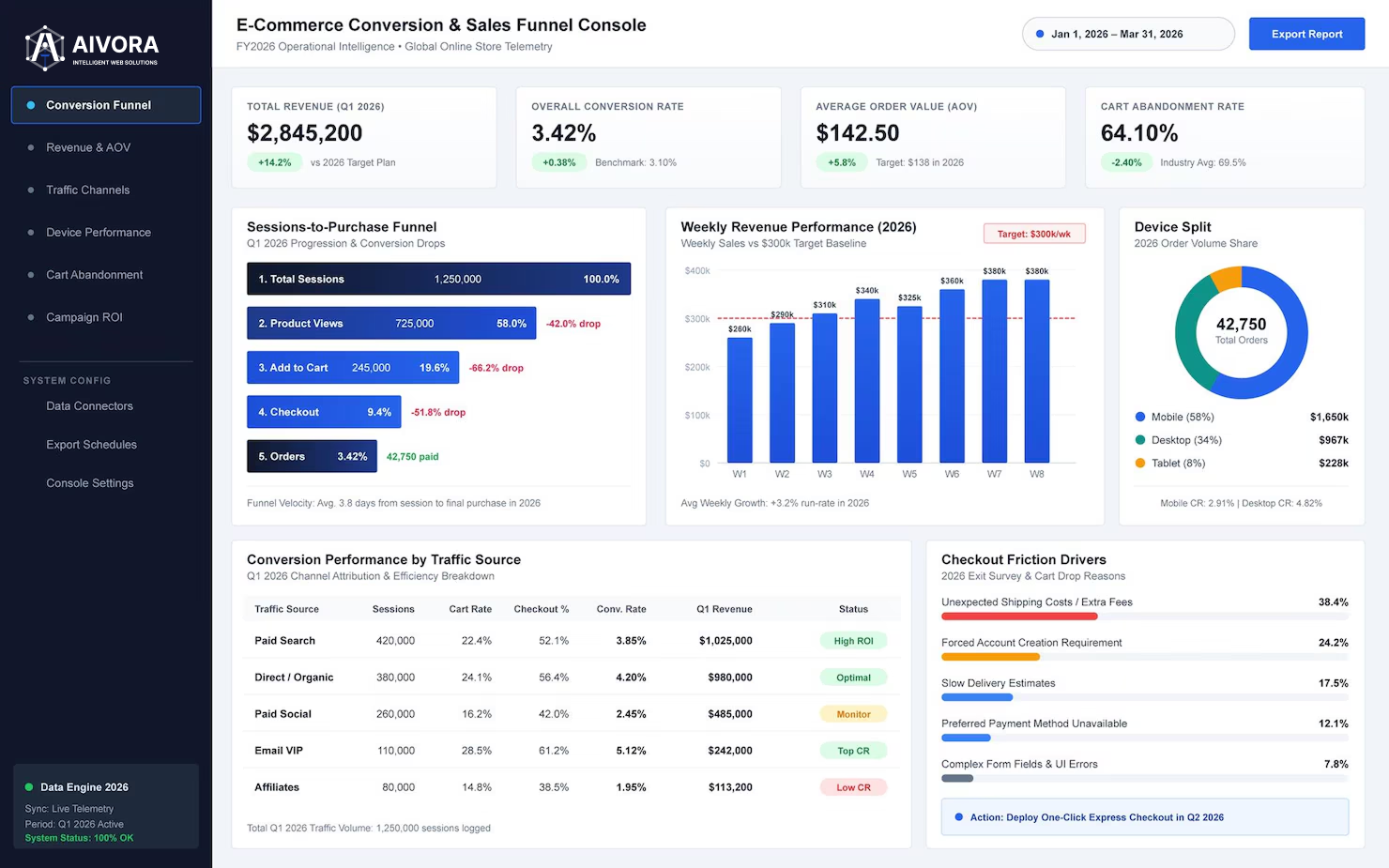Click the Conv. Rate column header
This screenshot has width=1389, height=868.
click(621, 609)
